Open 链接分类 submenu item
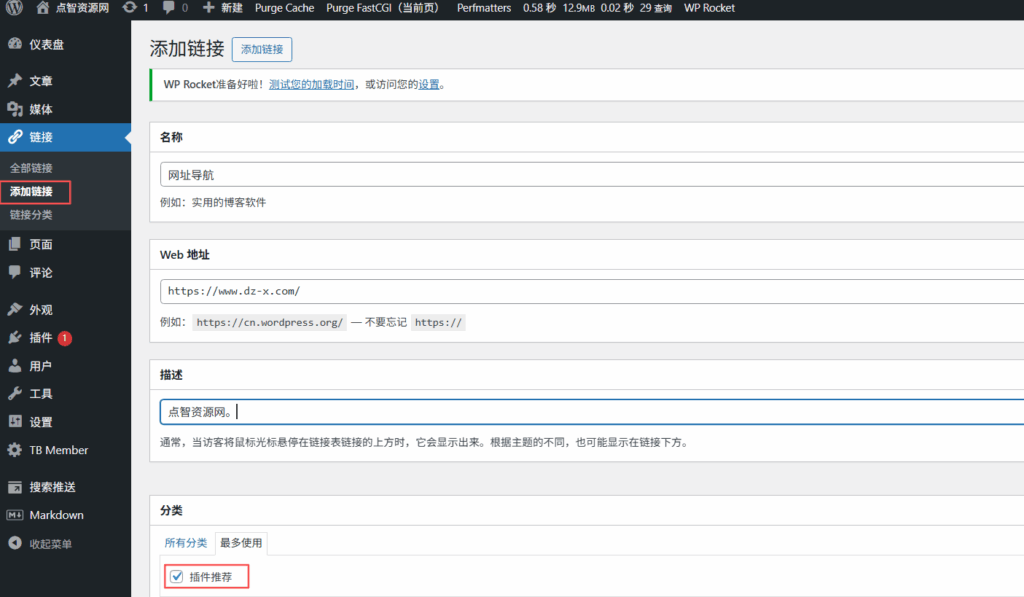The height and width of the screenshot is (597, 1024). (x=31, y=214)
